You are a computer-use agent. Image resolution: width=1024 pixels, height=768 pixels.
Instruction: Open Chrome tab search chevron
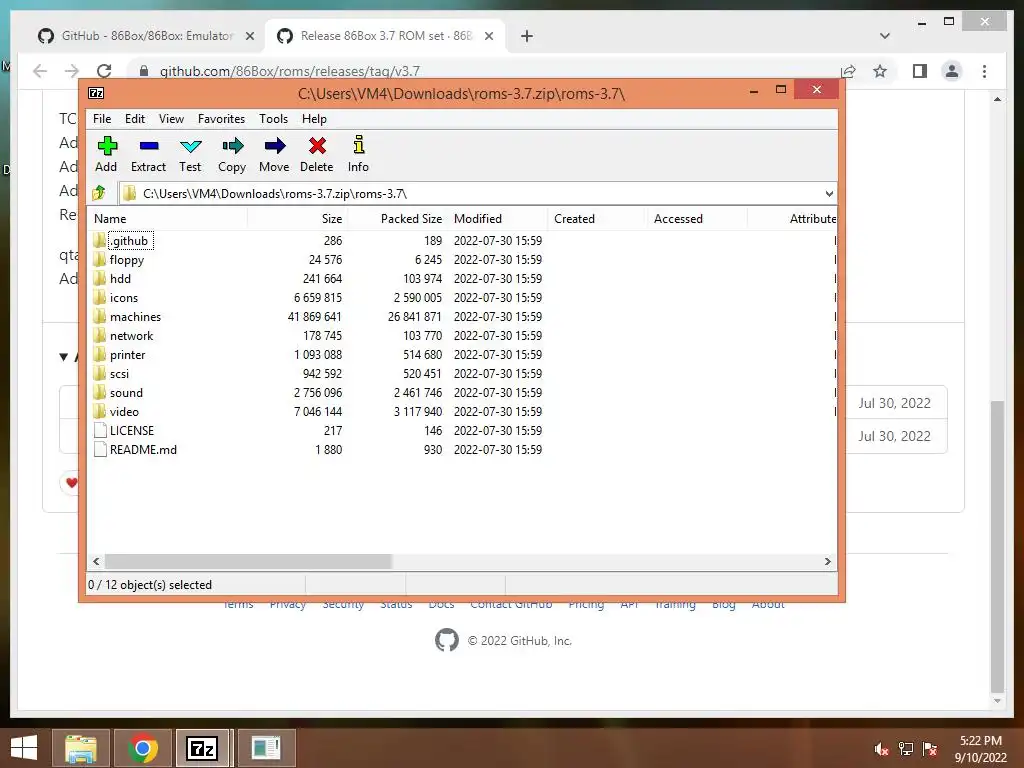885,36
